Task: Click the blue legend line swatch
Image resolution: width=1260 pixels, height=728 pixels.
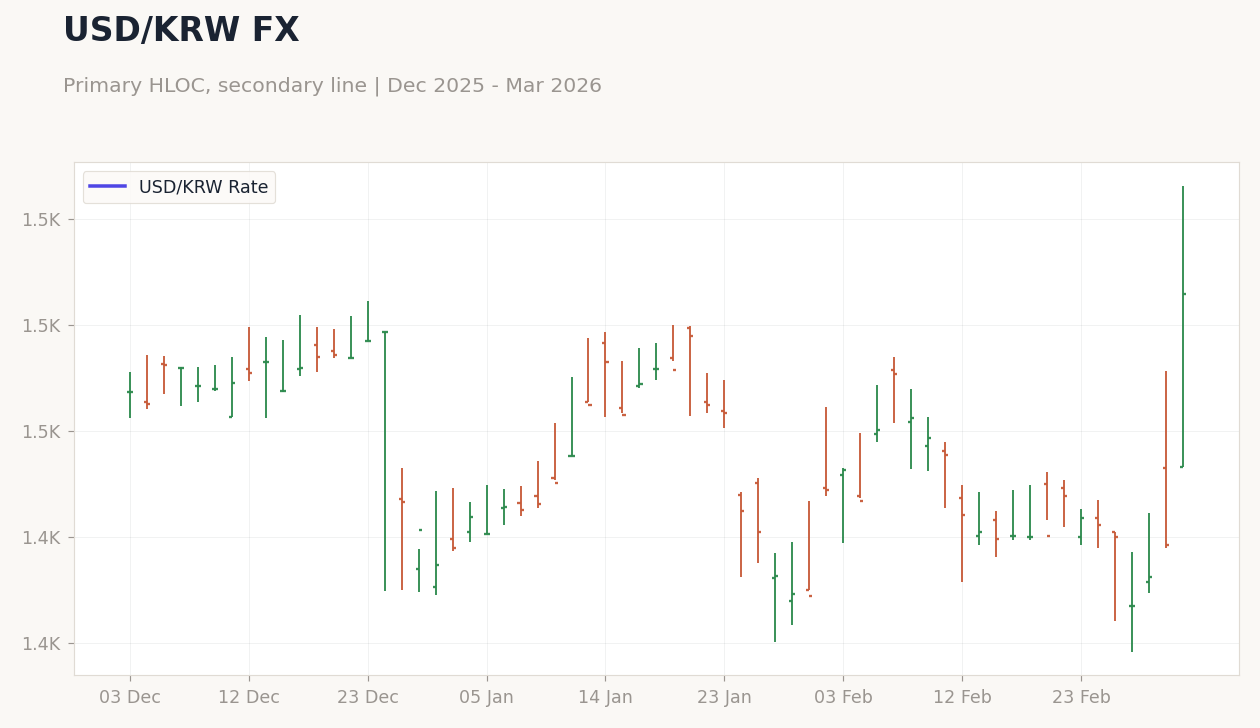Action: (107, 186)
